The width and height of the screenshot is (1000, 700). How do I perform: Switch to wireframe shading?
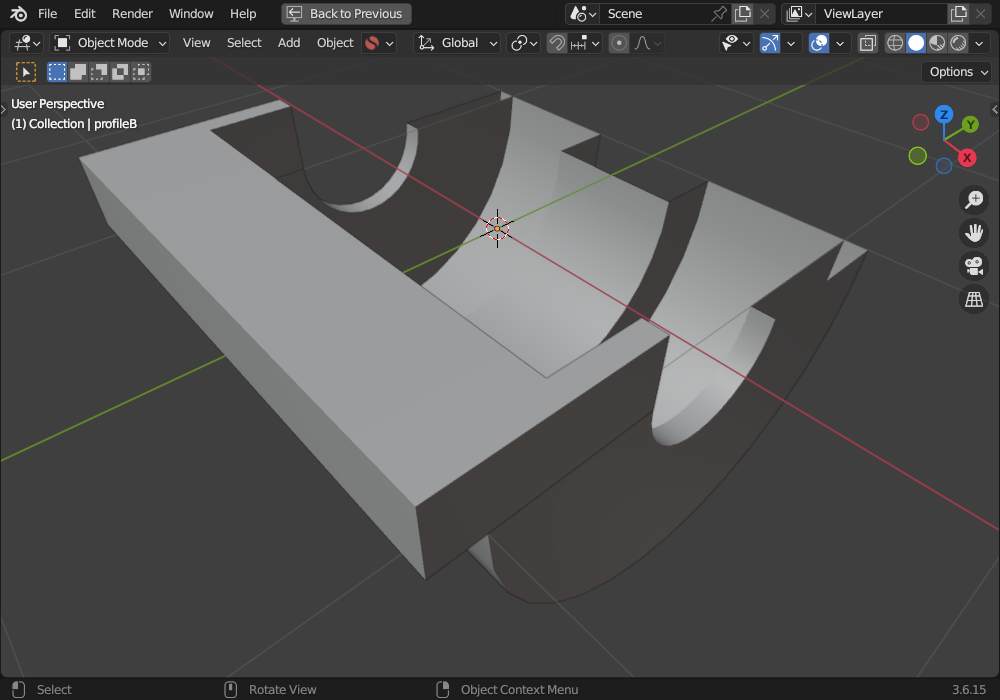[x=895, y=43]
